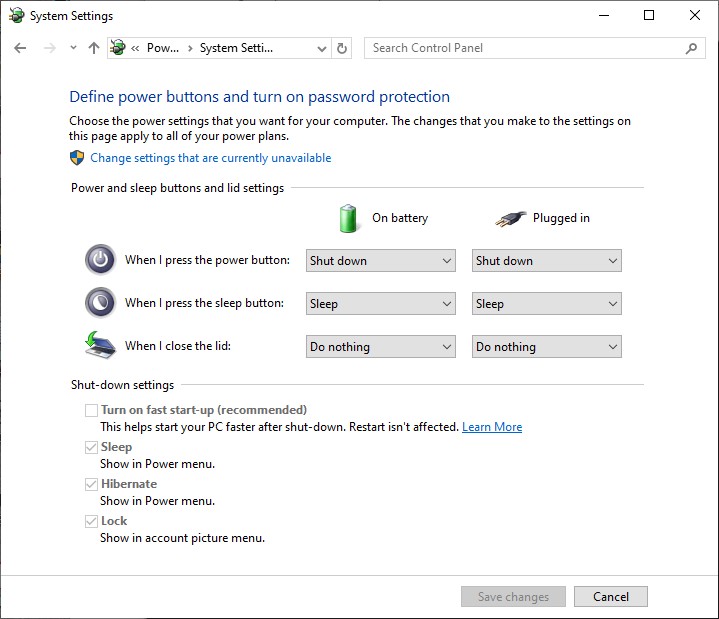Click 'Power and sleep buttons and lid settings' heading

[177, 188]
